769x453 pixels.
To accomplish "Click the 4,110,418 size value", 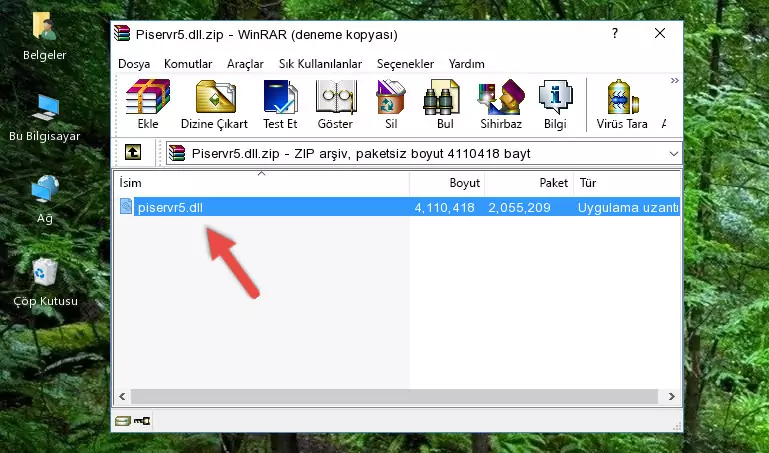I will pos(444,207).
